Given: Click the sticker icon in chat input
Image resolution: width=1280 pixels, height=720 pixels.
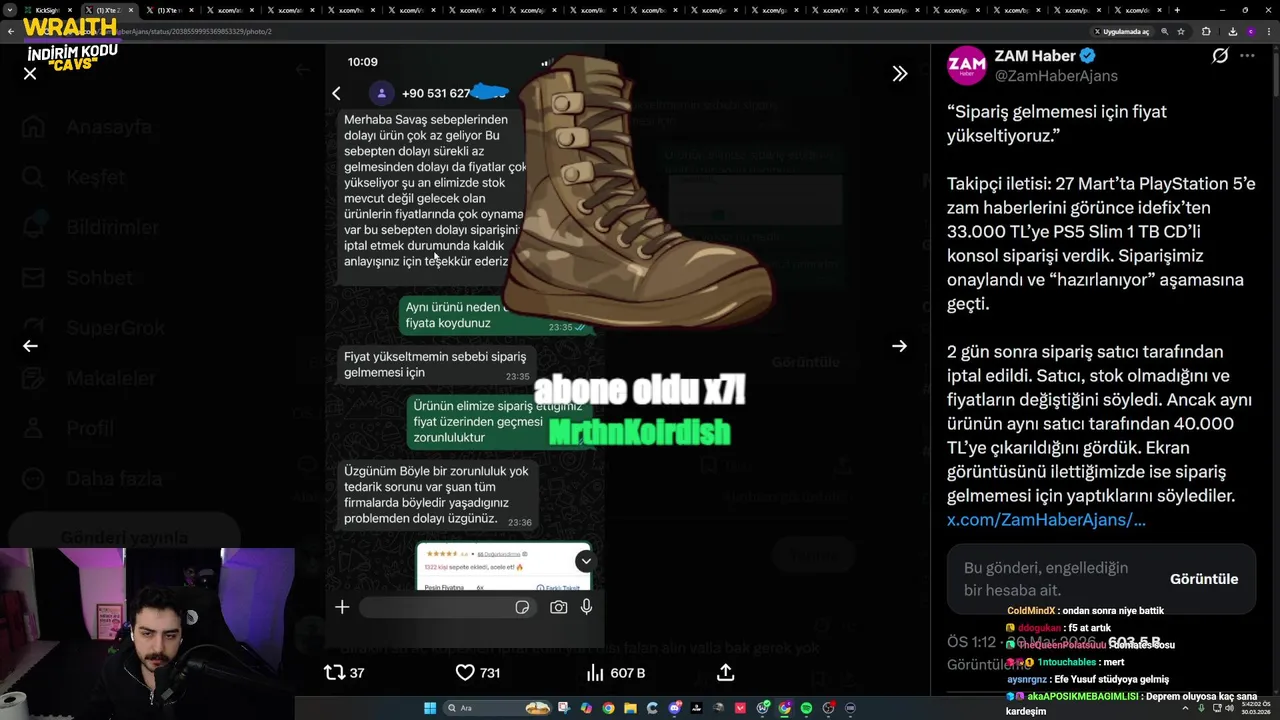Looking at the screenshot, I should 522,607.
